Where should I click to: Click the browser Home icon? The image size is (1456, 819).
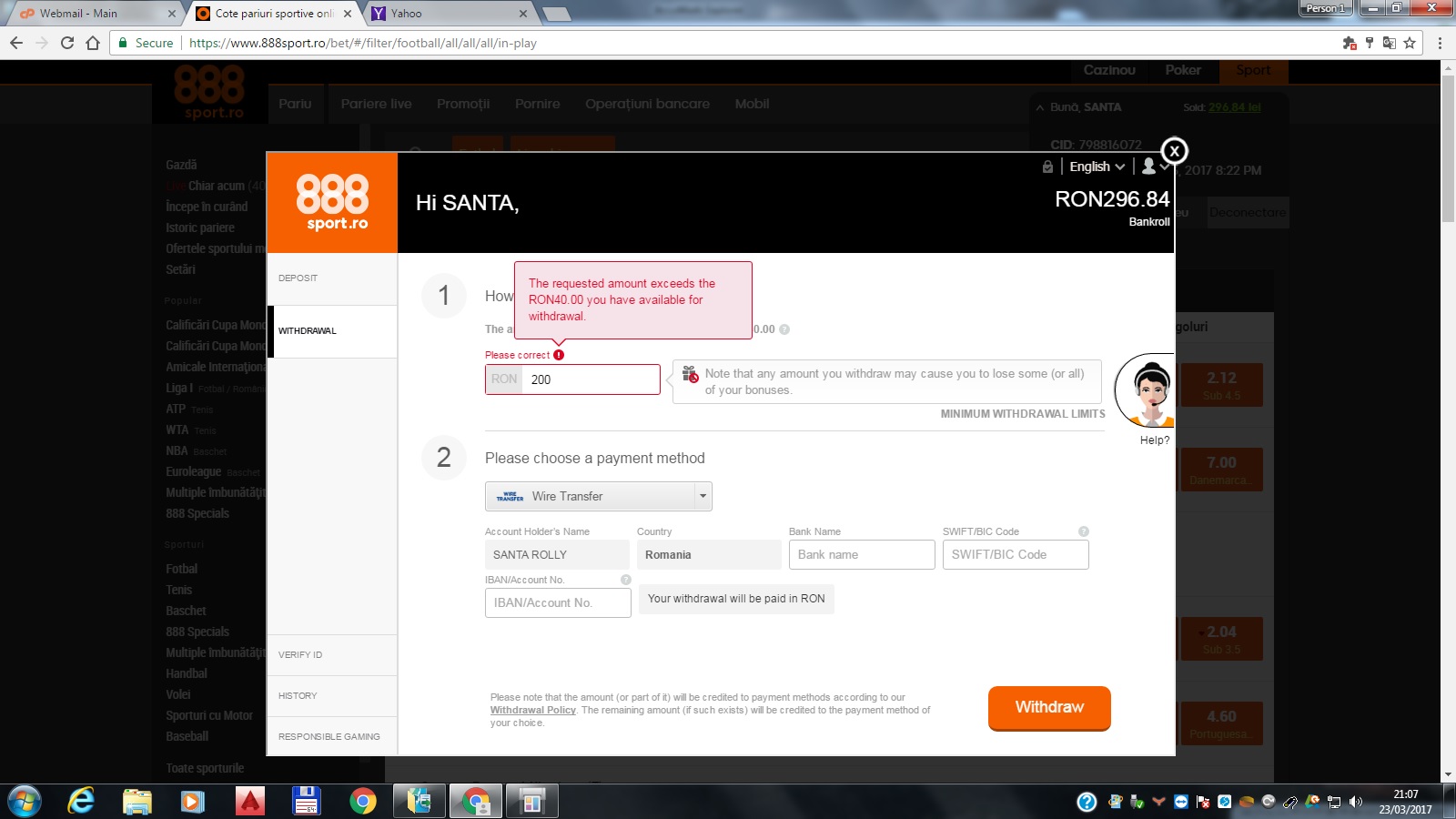[x=93, y=43]
